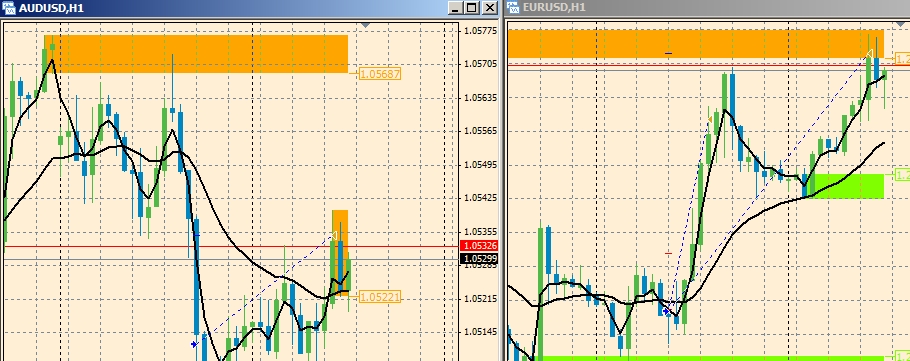Click the AUDUSD chart shift triangle marker
The width and height of the screenshot is (910, 361).
click(x=365, y=25)
